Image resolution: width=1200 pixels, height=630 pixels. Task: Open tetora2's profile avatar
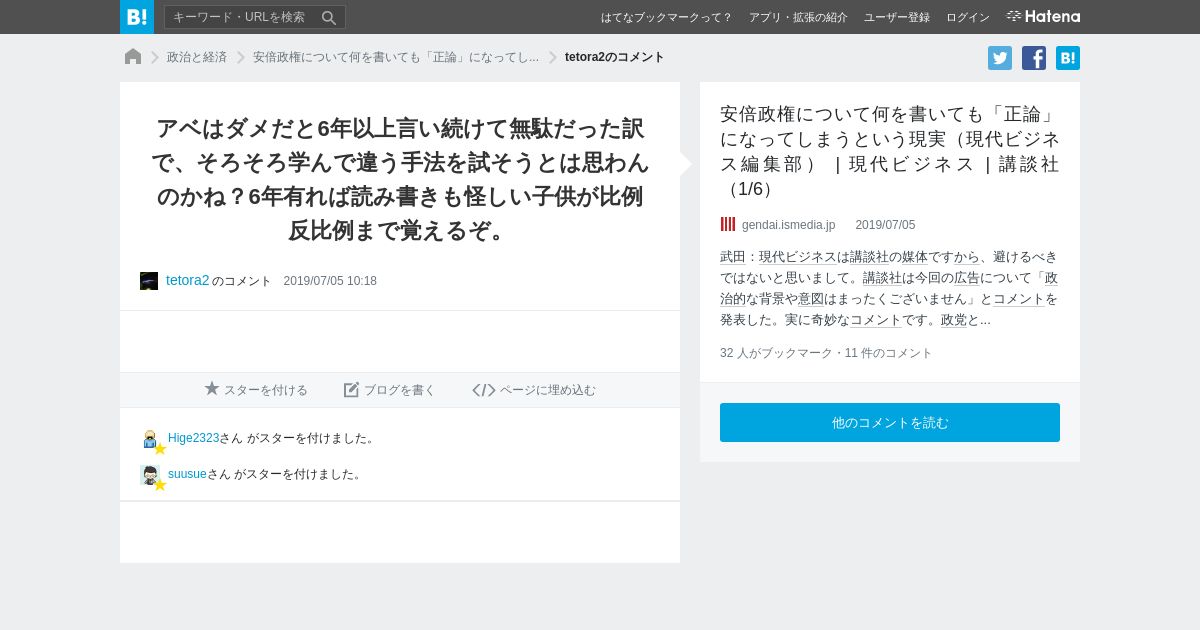point(149,281)
